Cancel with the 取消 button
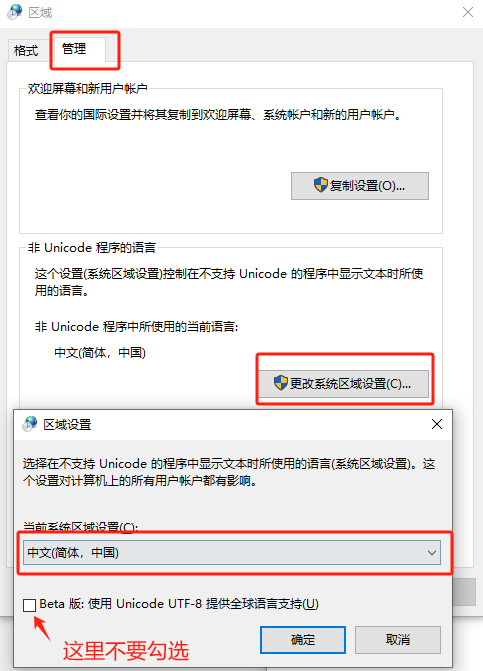 (397, 640)
